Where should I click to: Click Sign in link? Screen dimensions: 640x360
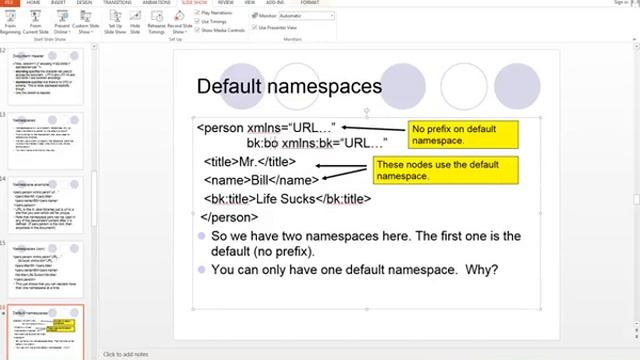621,2
